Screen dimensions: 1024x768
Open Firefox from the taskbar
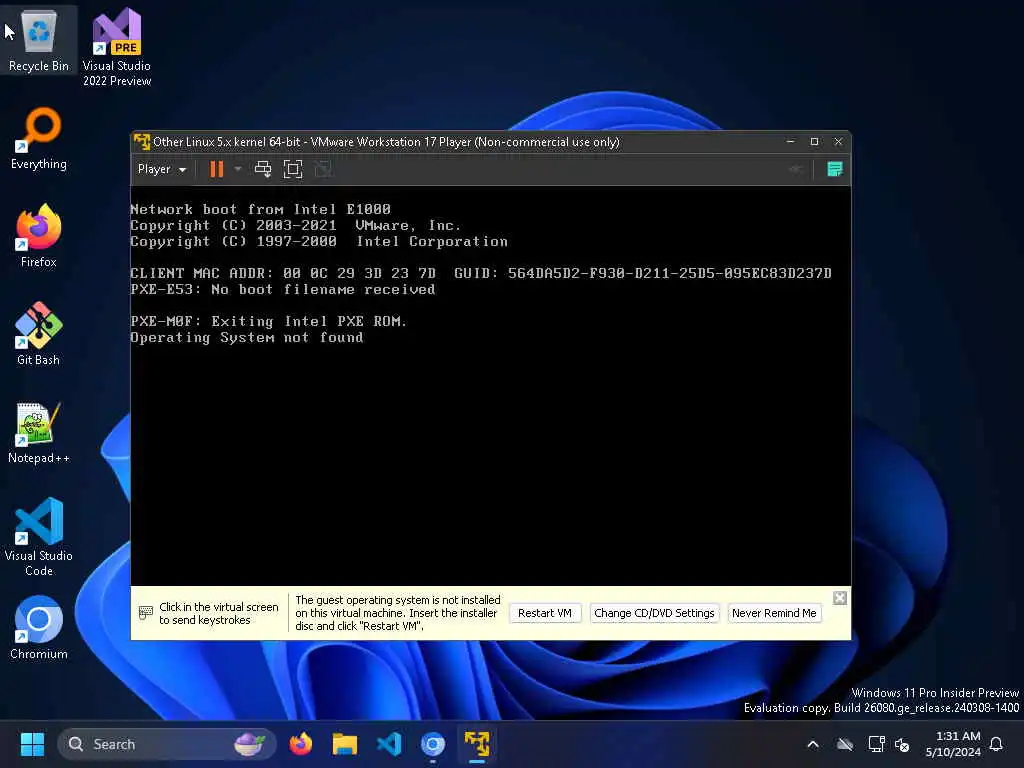(300, 744)
